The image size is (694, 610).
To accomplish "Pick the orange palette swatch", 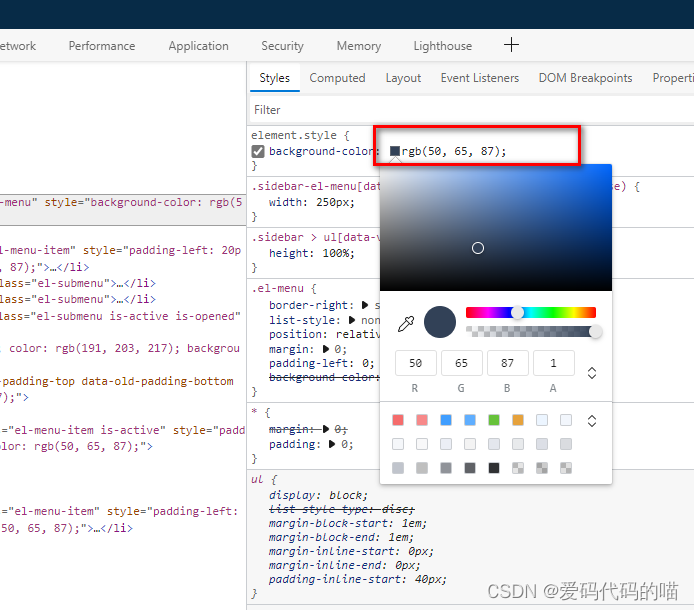I will 518,420.
